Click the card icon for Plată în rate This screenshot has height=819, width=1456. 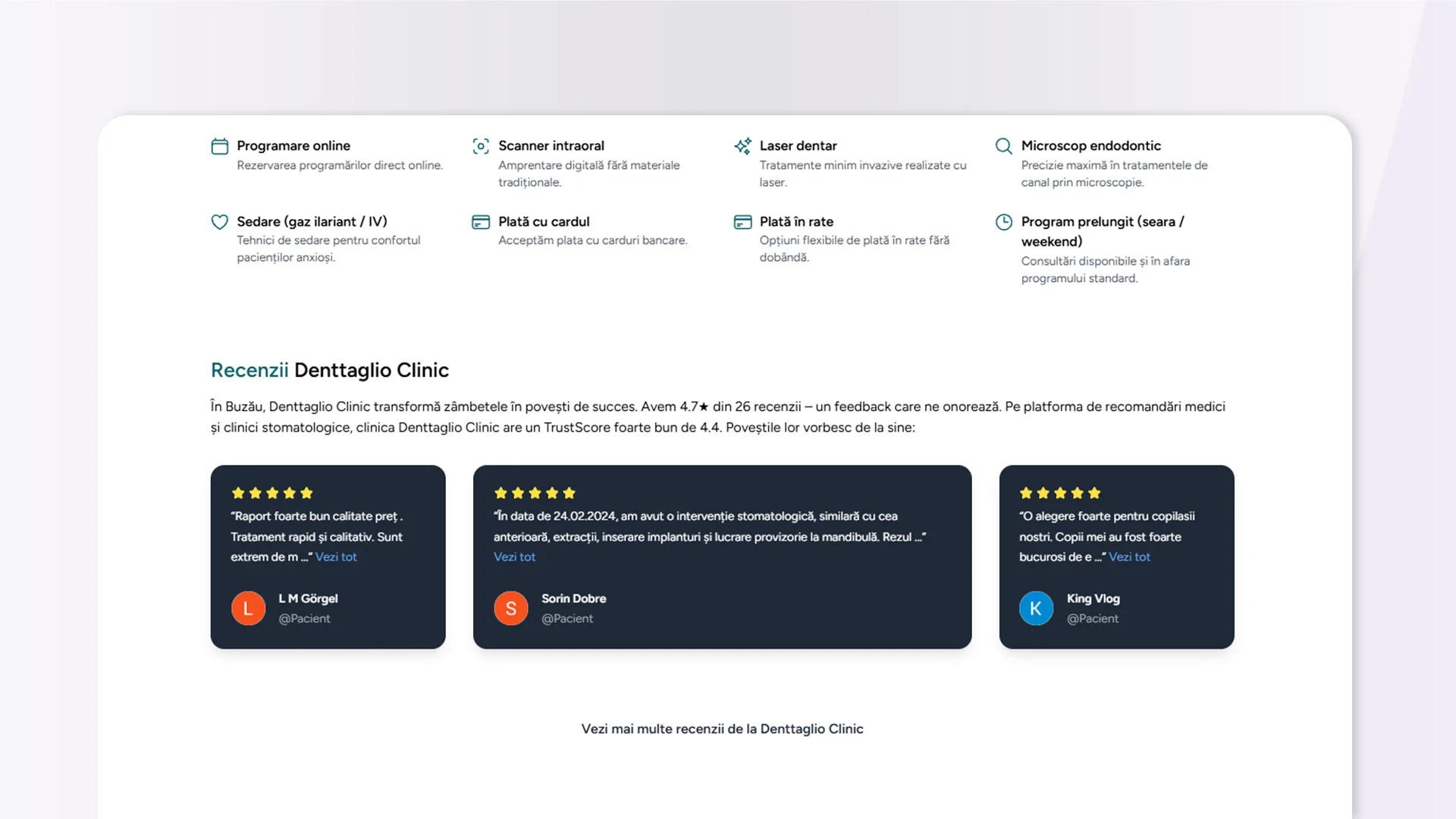(742, 222)
